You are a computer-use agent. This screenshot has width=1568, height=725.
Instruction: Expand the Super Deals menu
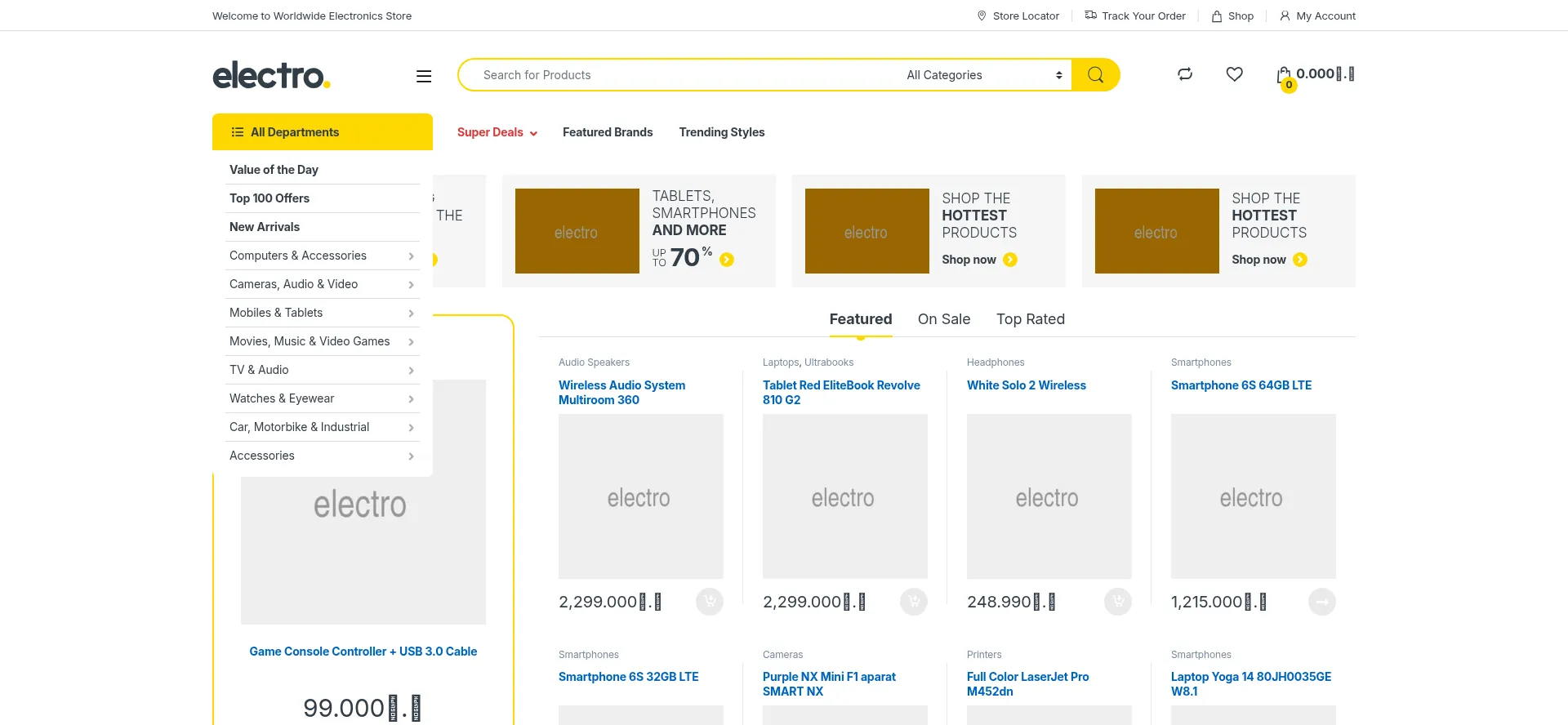[497, 132]
